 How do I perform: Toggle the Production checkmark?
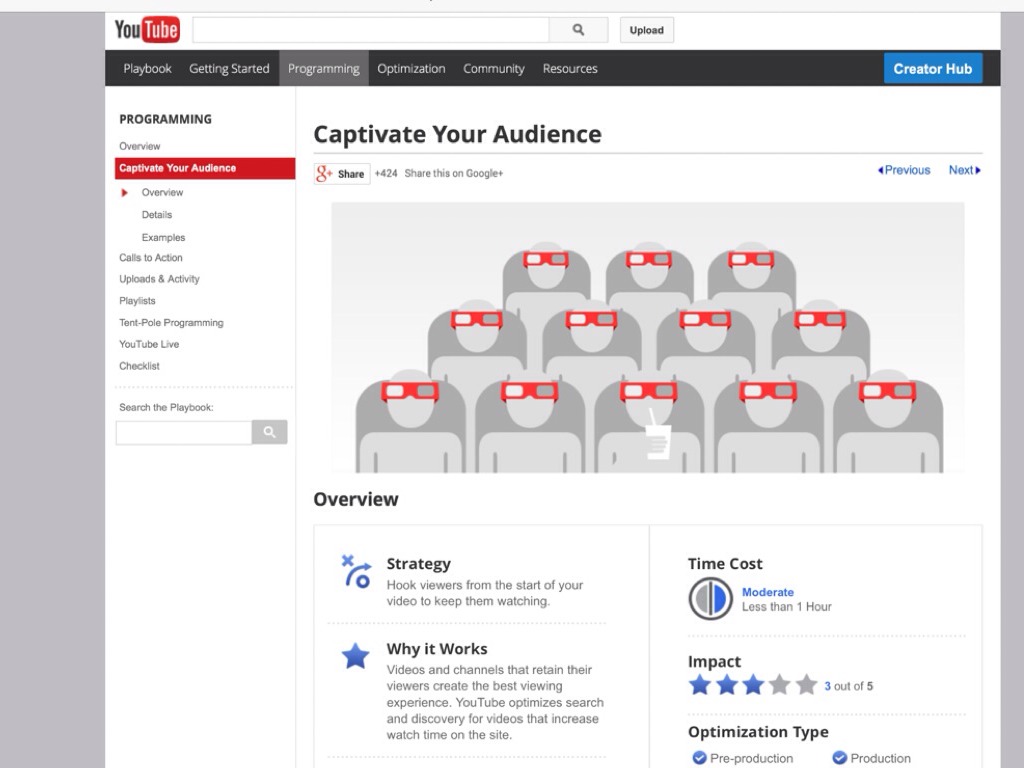click(840, 758)
